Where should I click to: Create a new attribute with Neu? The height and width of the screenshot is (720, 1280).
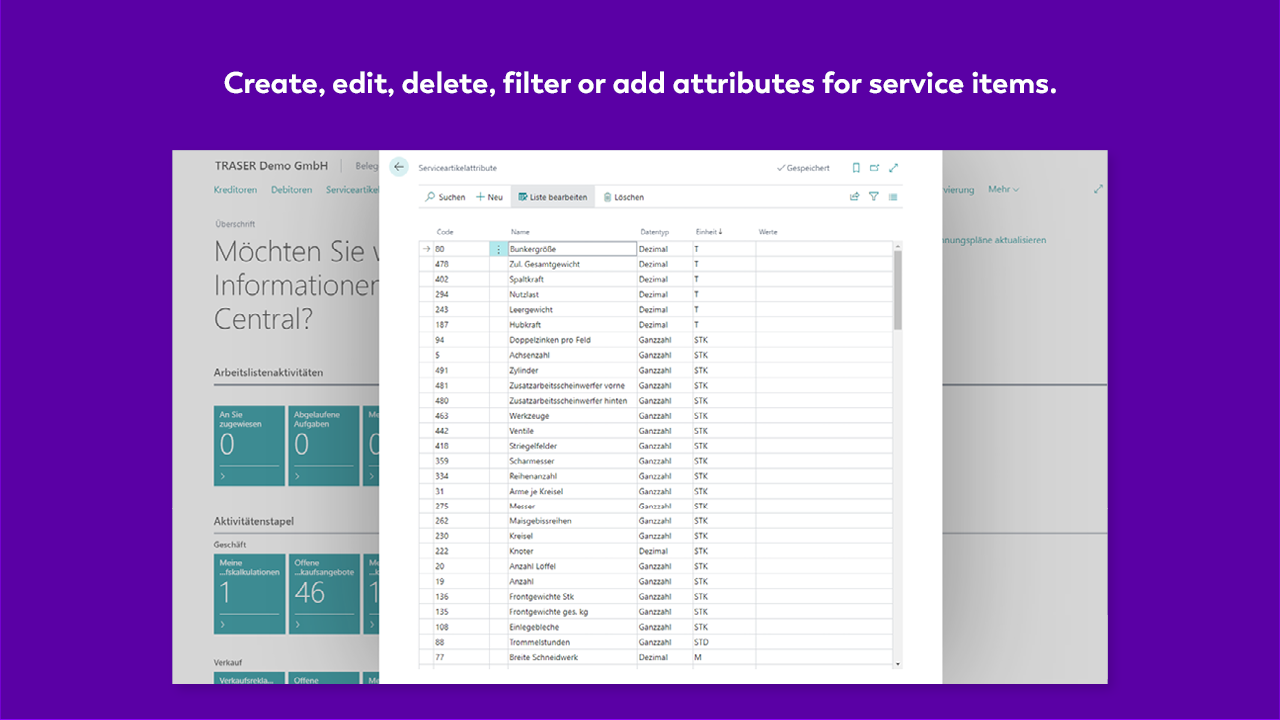pyautogui.click(x=489, y=197)
